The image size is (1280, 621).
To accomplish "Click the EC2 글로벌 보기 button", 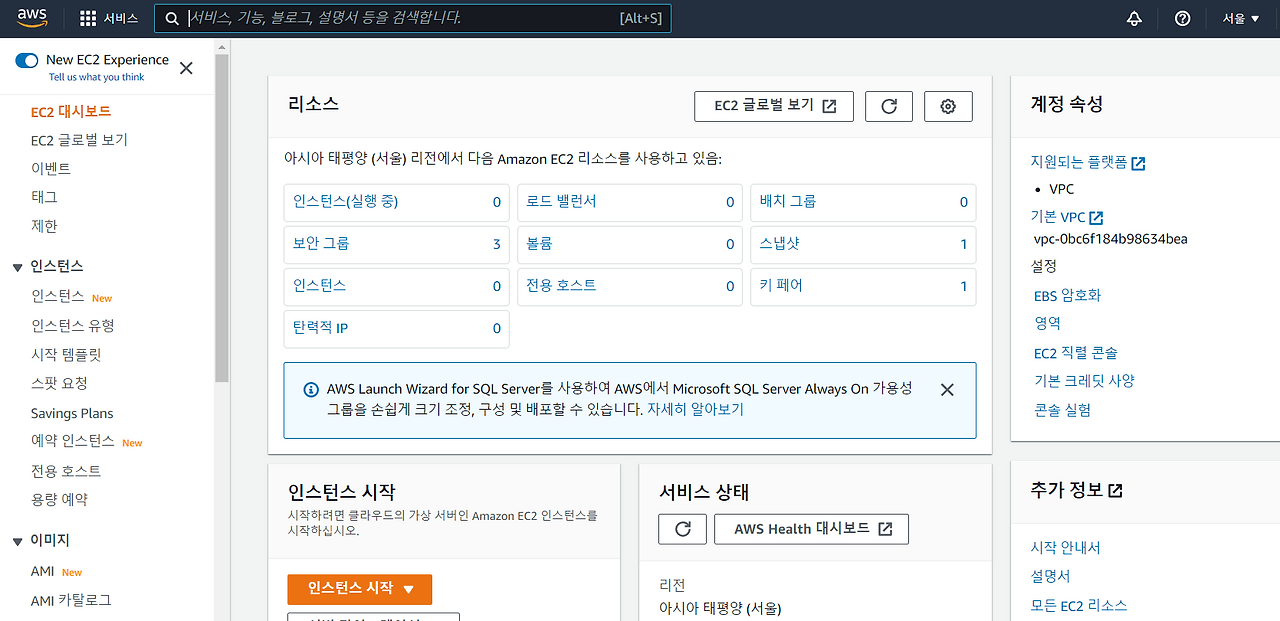I will (x=774, y=106).
